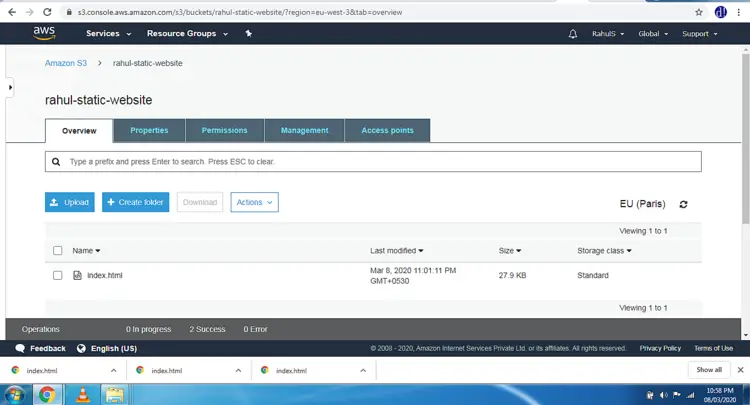Tick the checkbox next to index.html
The image size is (750, 405).
point(57,275)
